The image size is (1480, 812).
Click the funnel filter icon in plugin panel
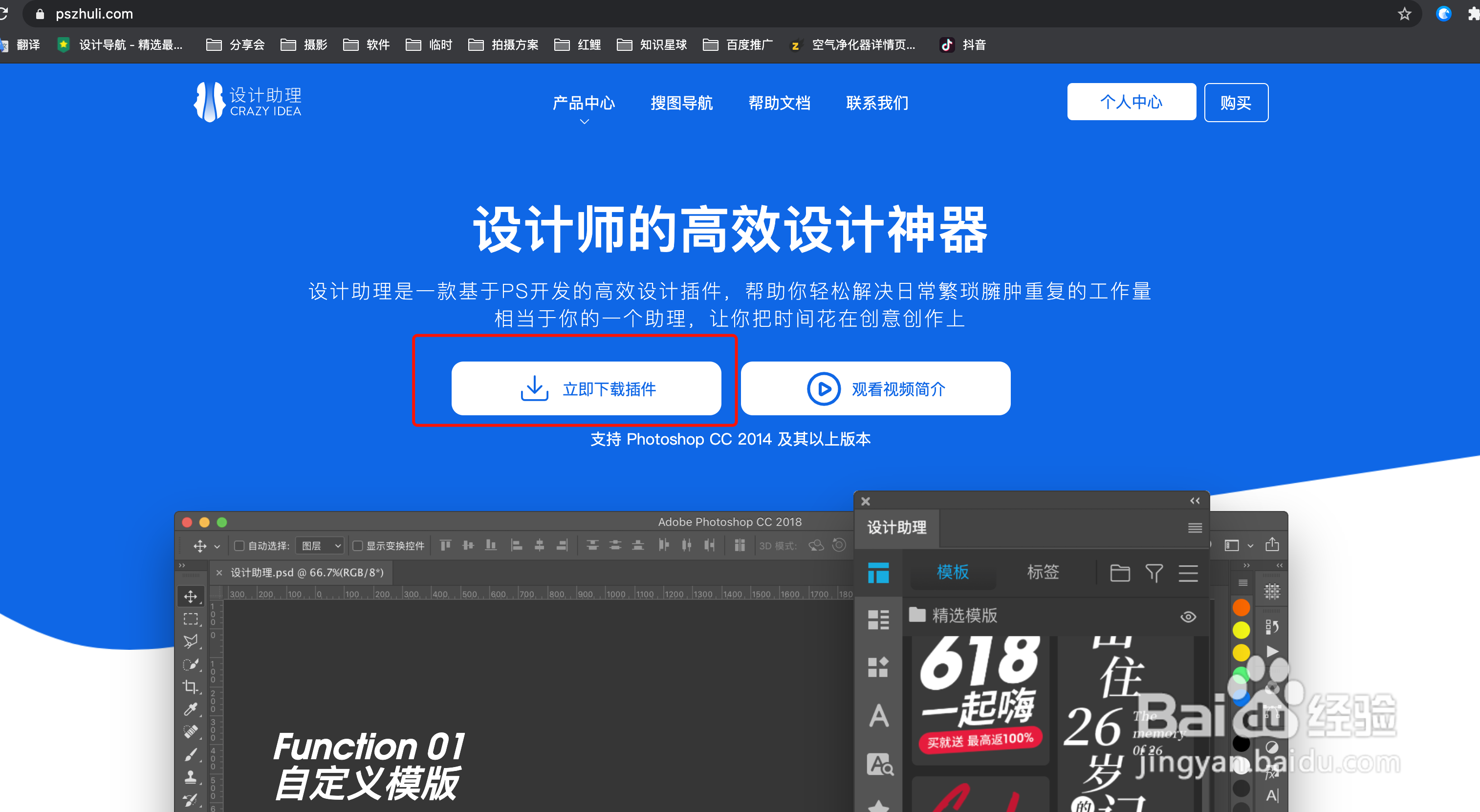1154,573
